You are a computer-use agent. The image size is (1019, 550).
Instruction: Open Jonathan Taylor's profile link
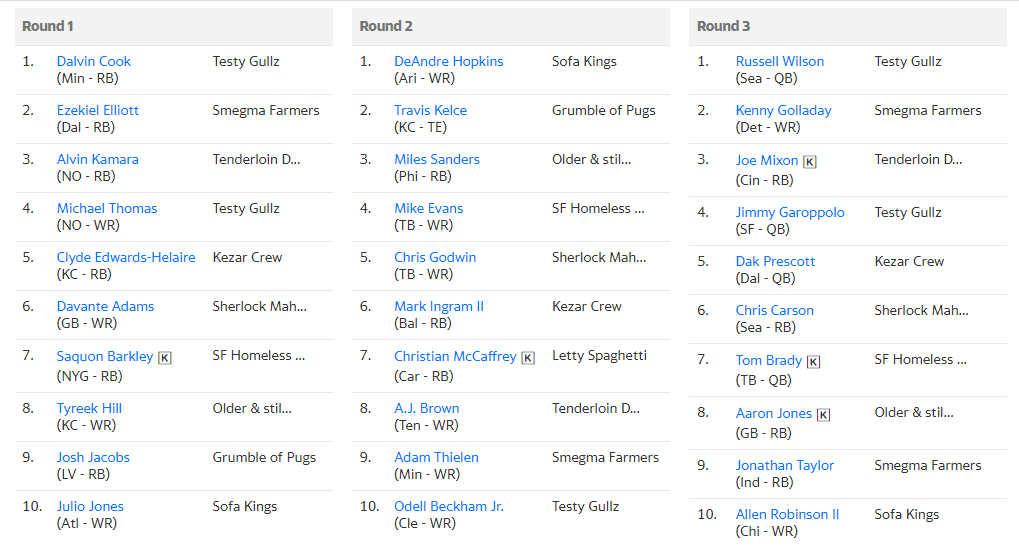point(785,465)
